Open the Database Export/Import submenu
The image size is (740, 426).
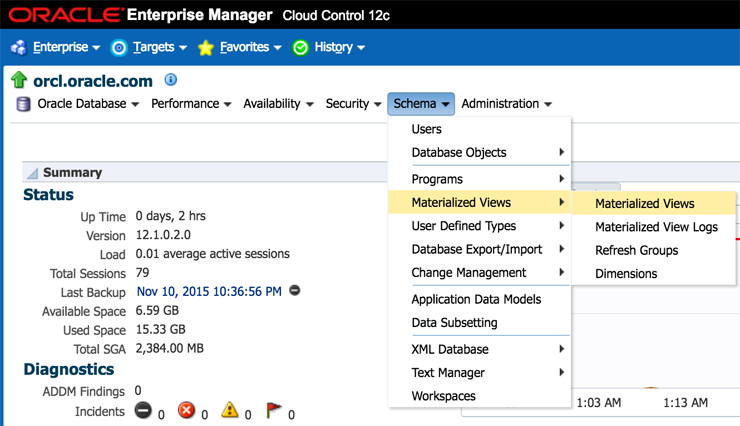pyautogui.click(x=476, y=249)
